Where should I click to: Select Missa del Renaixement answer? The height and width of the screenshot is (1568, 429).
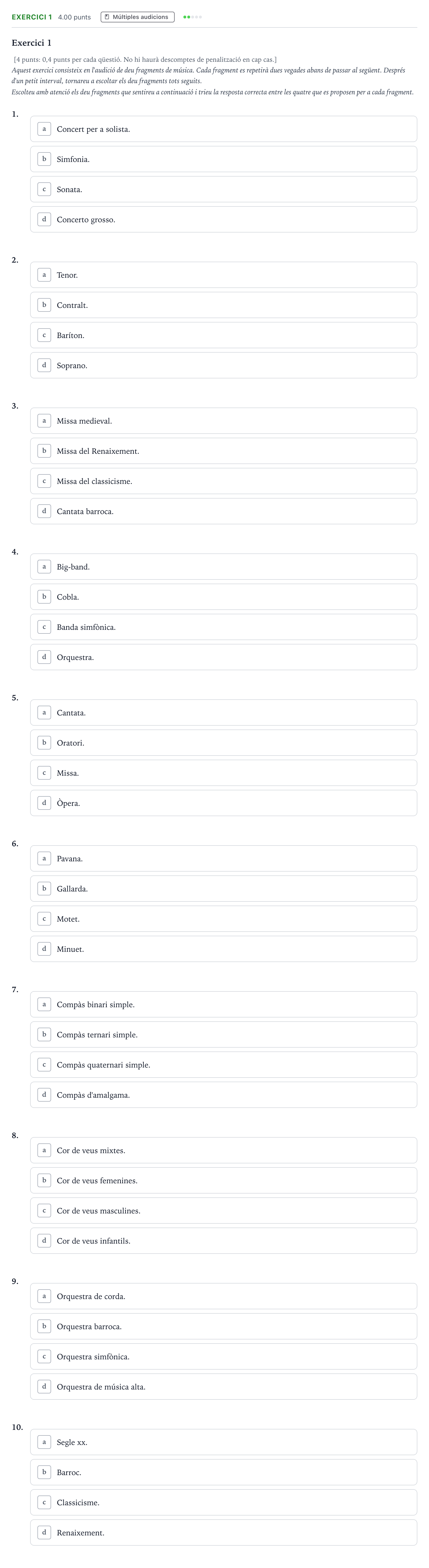(223, 451)
